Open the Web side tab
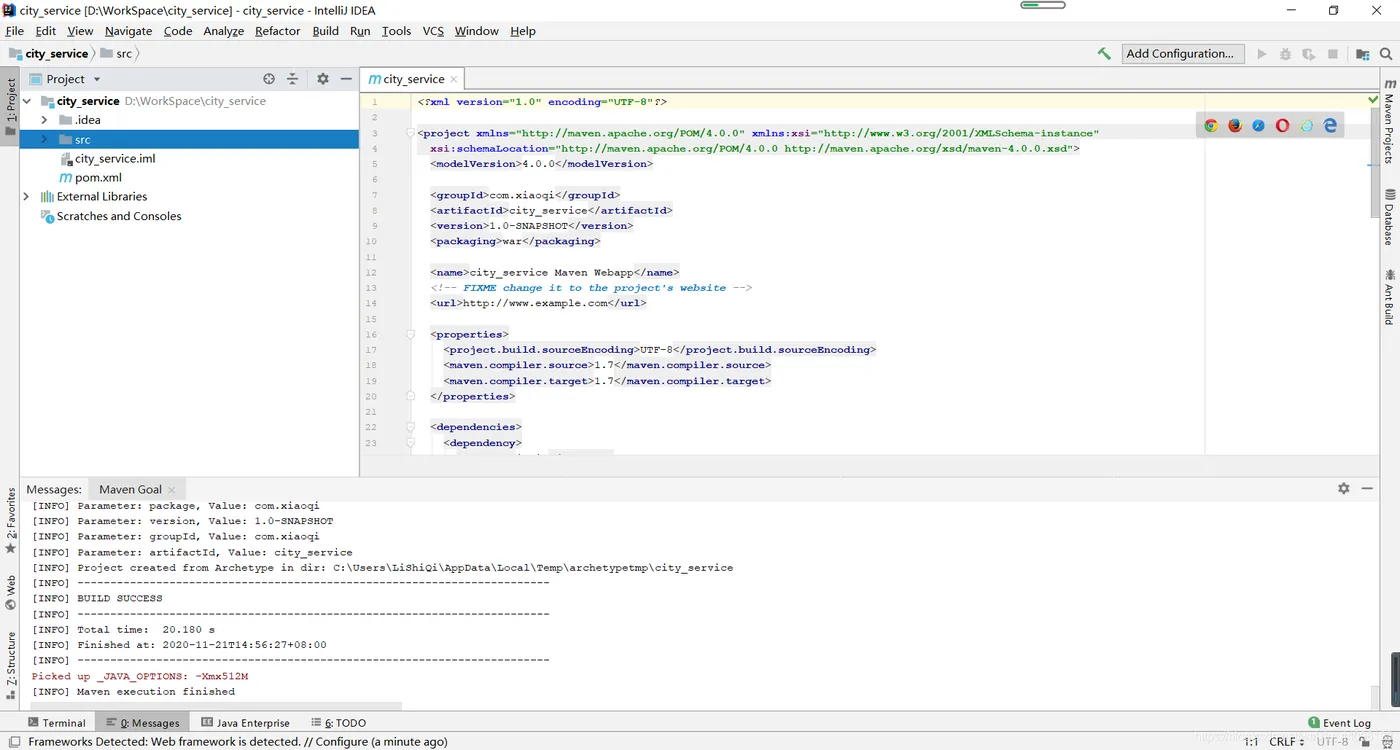 click(10, 592)
